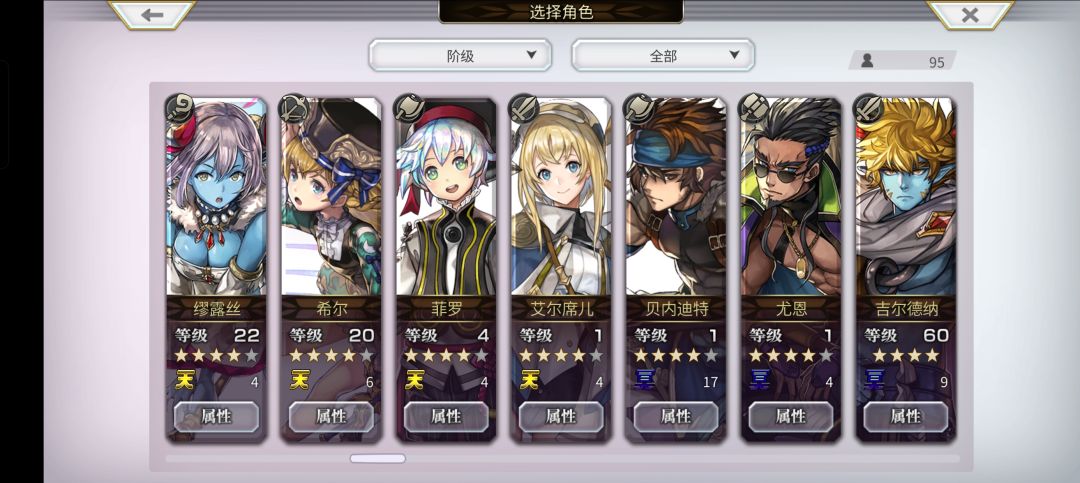The width and height of the screenshot is (1080, 483).
Task: Select the 希尔 character portrait
Action: click(331, 196)
